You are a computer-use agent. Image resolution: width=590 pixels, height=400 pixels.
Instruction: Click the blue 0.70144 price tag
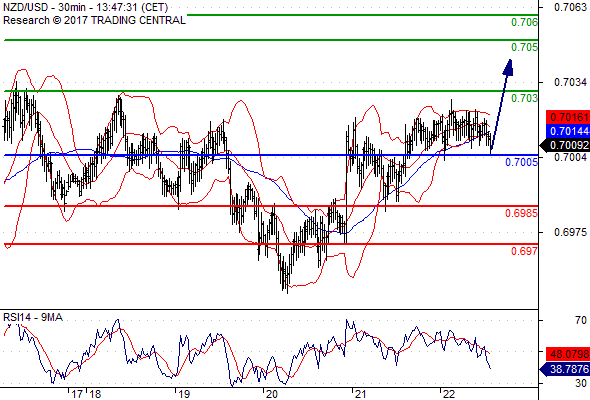(568, 131)
